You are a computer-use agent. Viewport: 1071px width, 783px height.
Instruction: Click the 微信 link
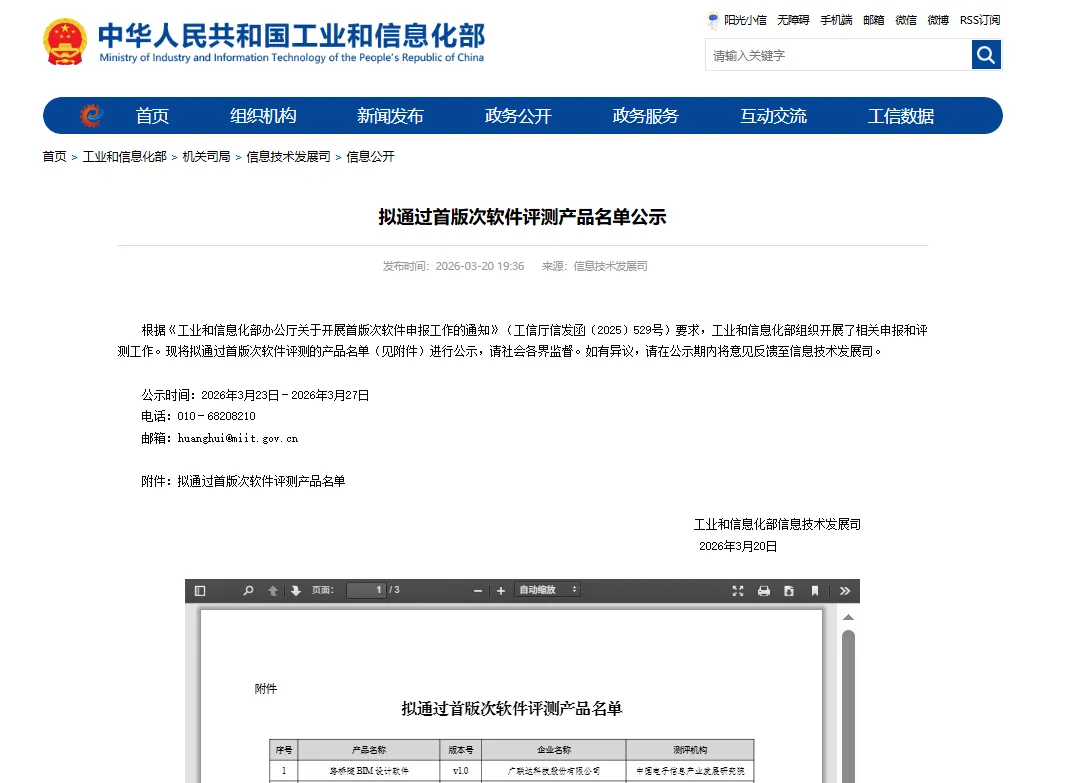click(906, 20)
